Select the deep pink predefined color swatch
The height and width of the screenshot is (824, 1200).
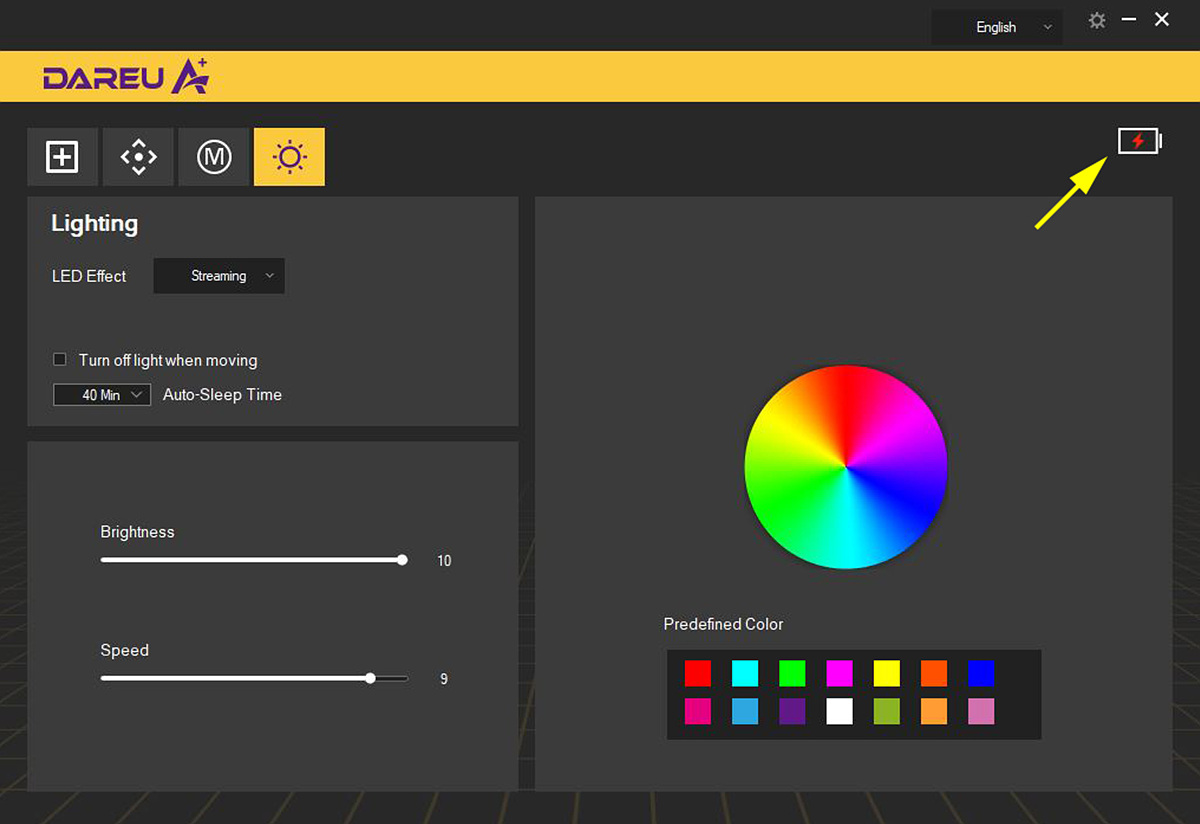pos(698,711)
